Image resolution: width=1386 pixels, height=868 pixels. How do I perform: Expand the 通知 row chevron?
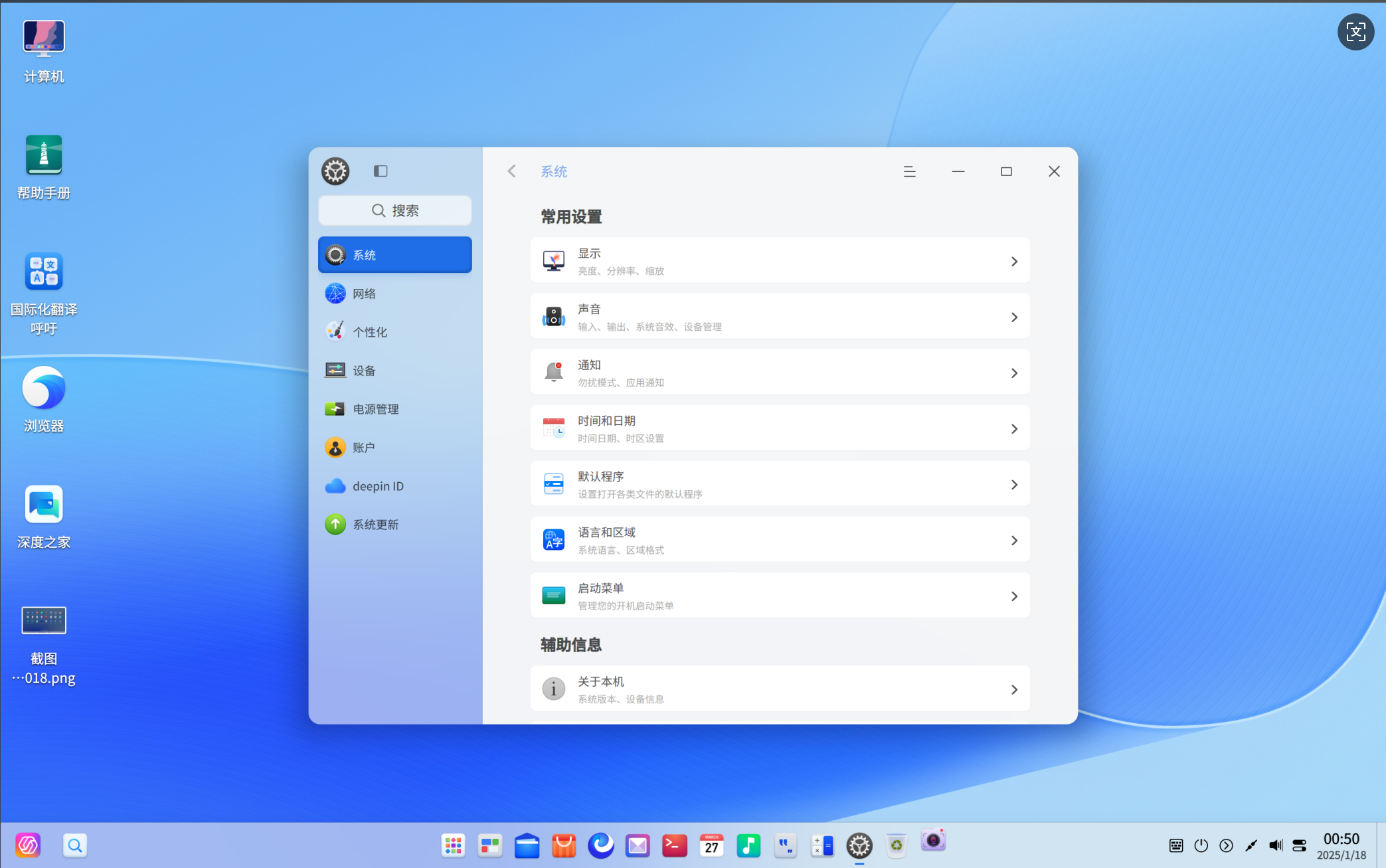1014,373
